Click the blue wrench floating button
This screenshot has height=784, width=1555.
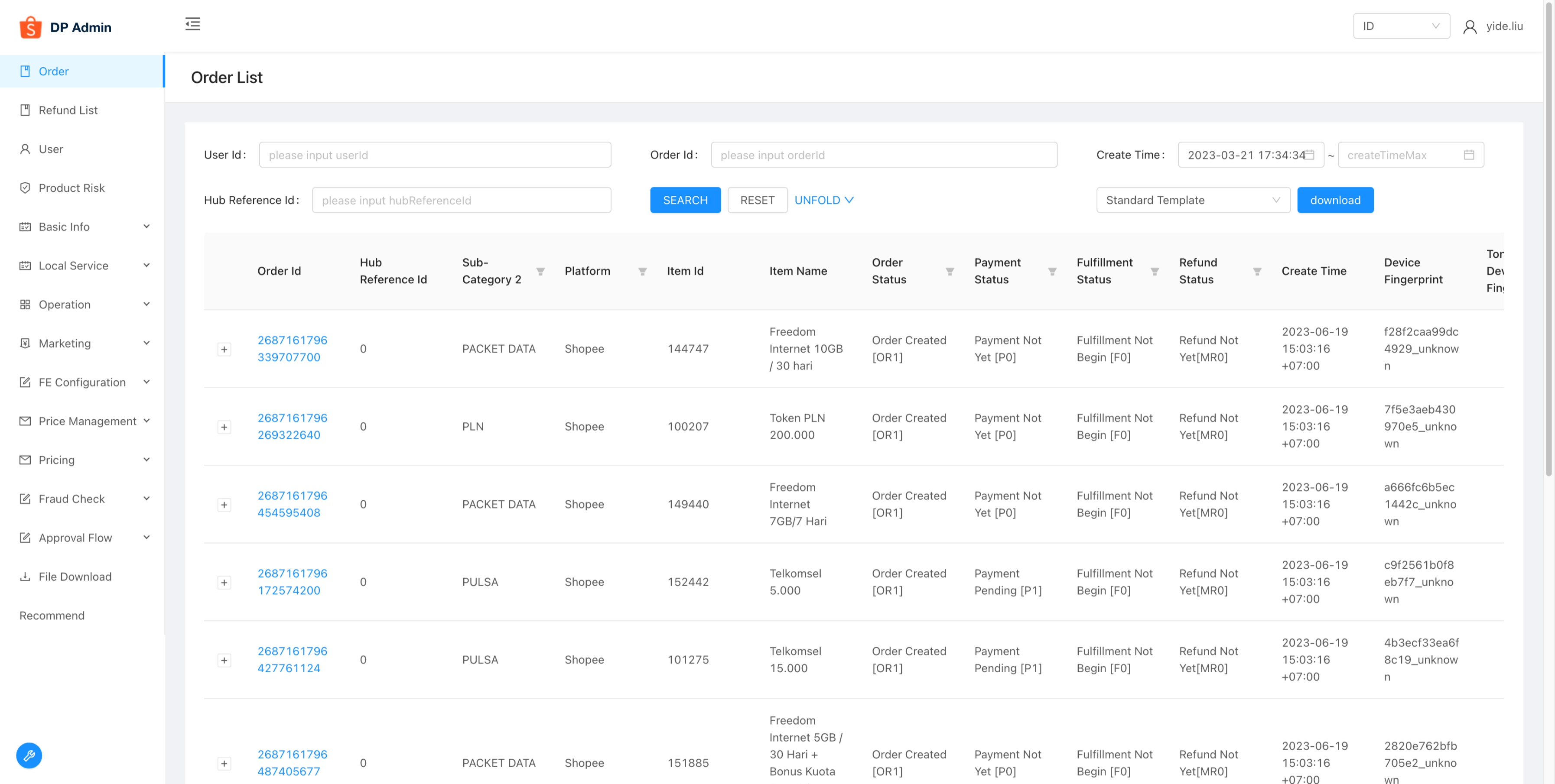point(29,755)
